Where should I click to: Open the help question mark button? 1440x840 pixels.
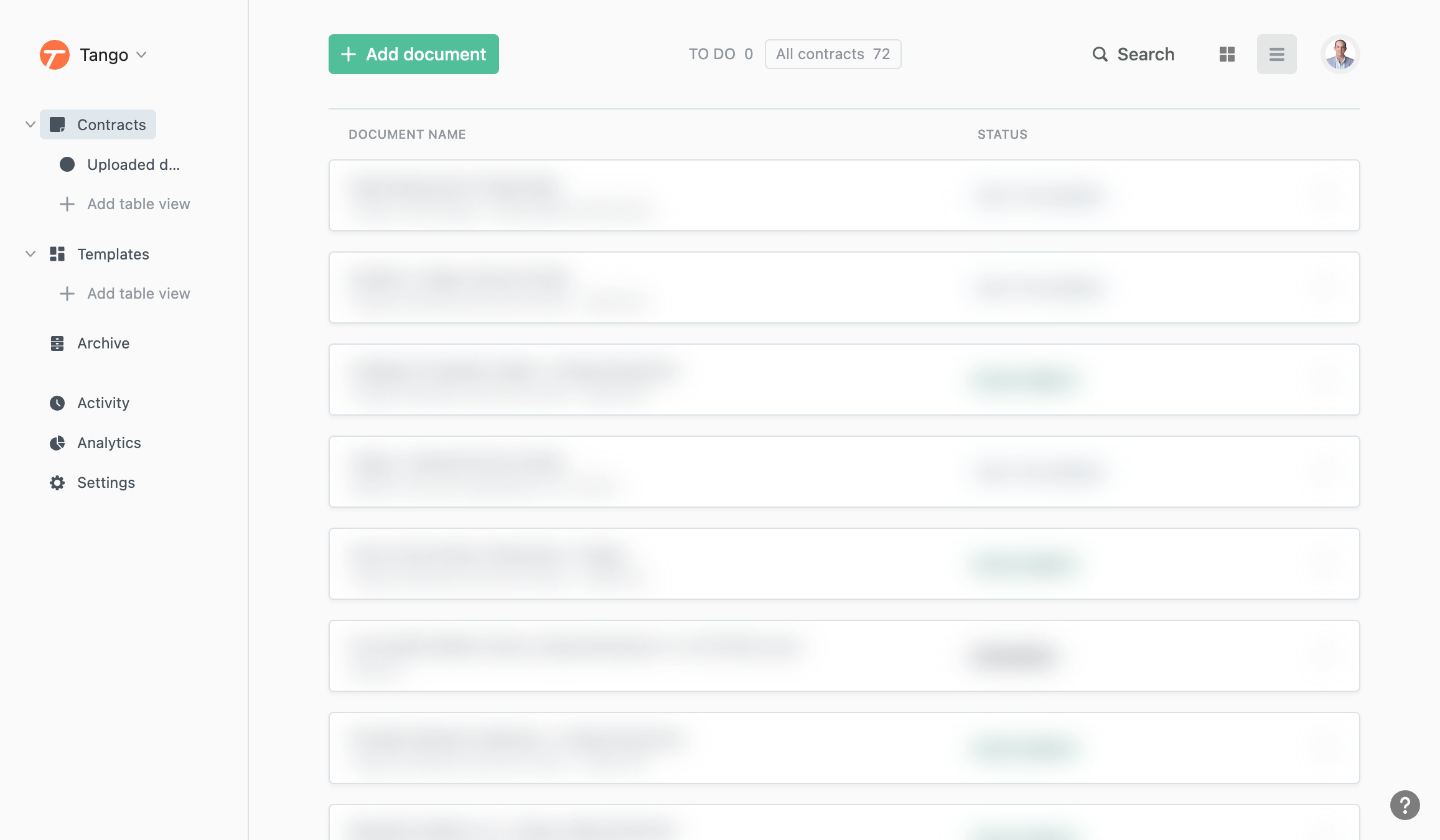[x=1405, y=805]
